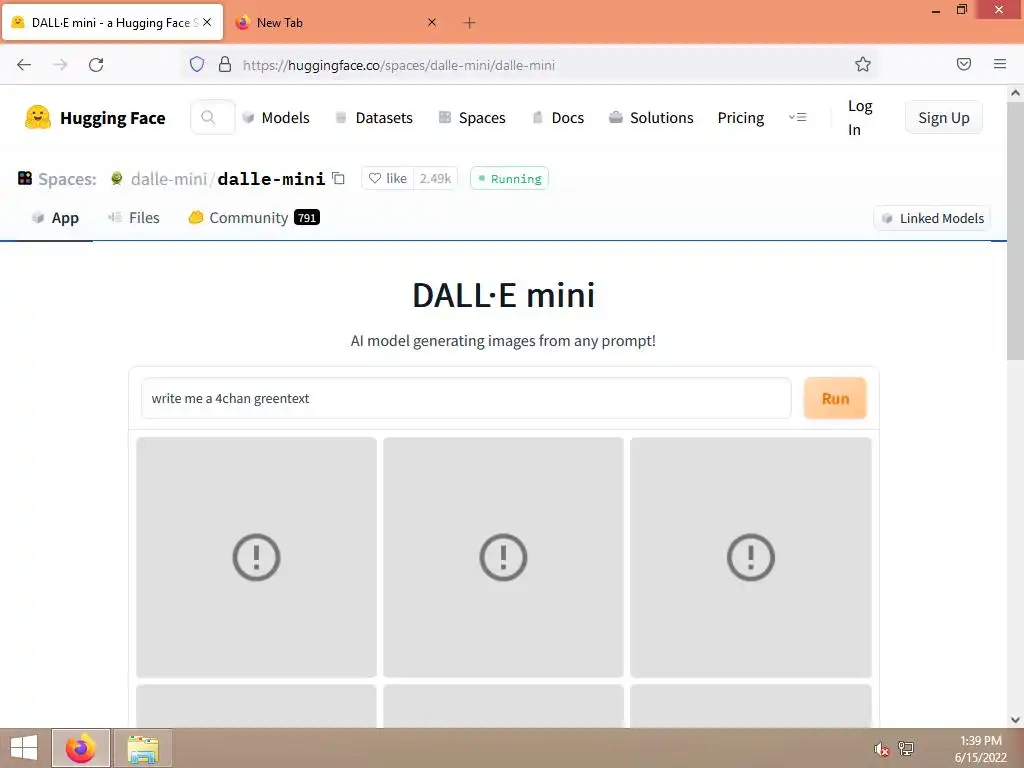Open the taskbar clock and date

point(980,749)
